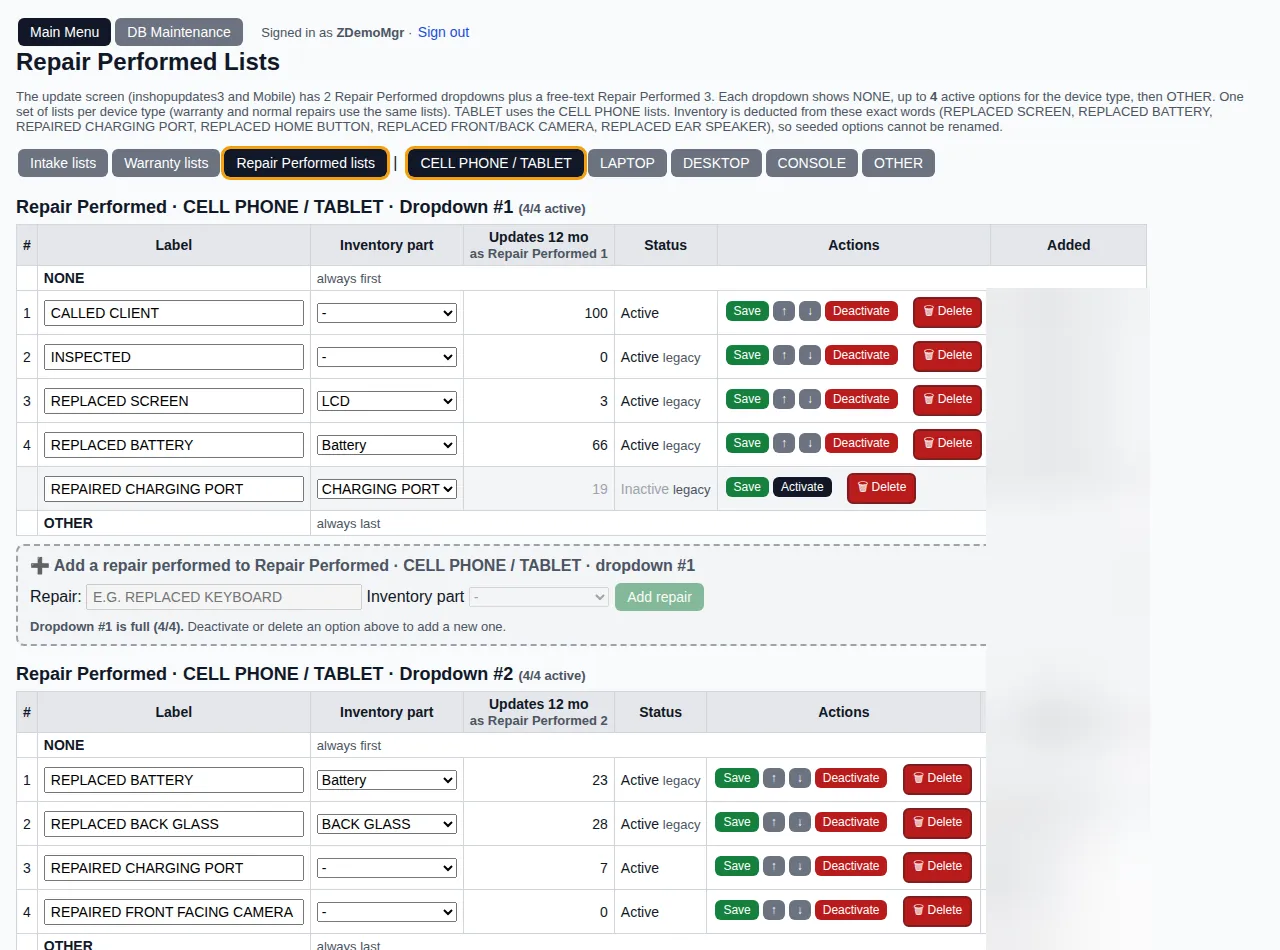Save the REPLACED SCREEN row
Viewport: 1280px width, 950px height.
coord(747,399)
